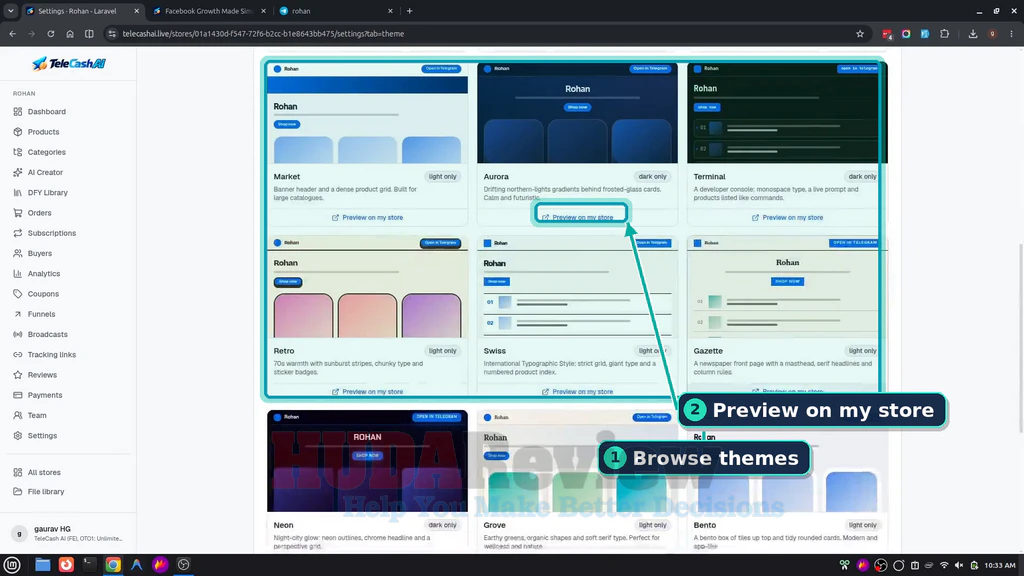
Task: Switch to the rohan browser tab
Action: 336,11
